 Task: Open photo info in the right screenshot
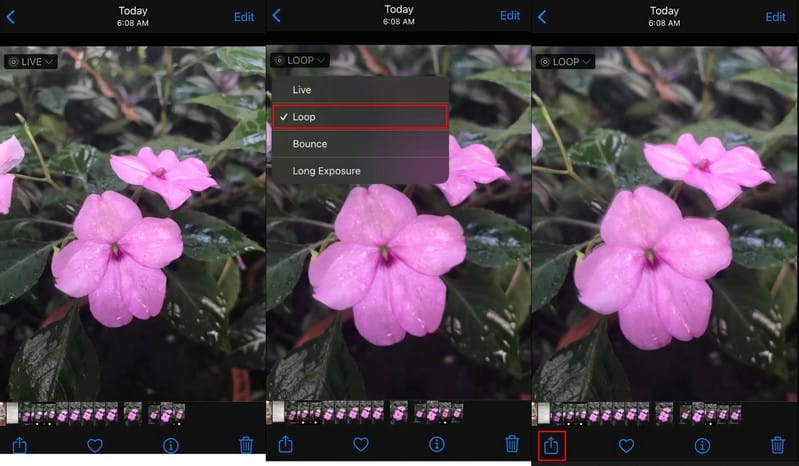coord(702,446)
